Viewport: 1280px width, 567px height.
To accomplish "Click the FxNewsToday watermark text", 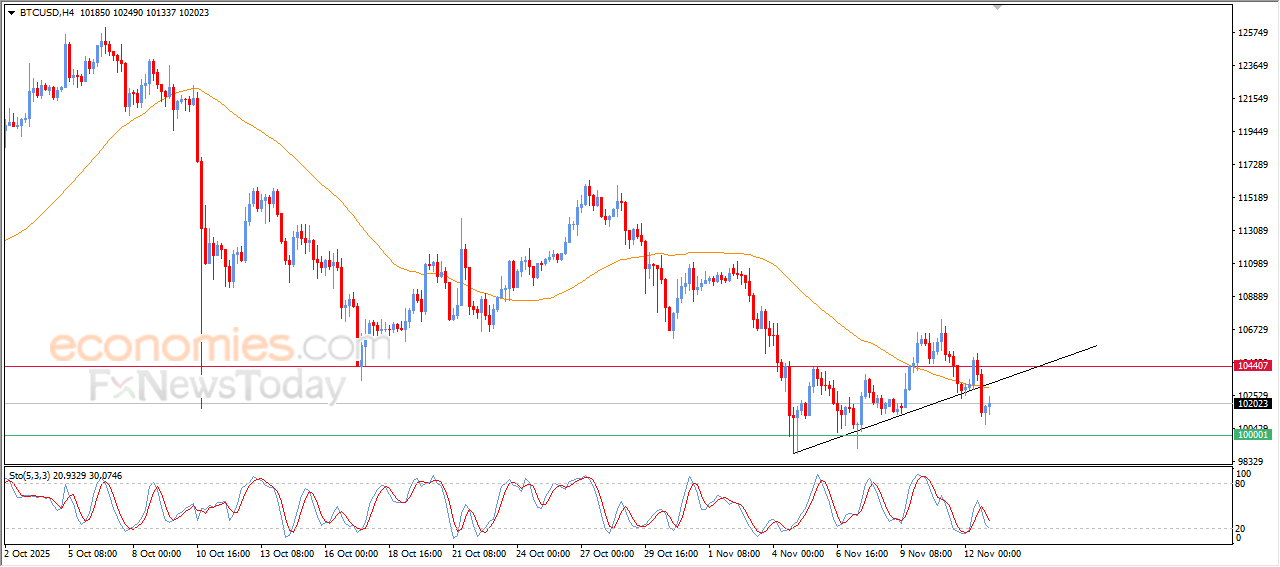I will (x=217, y=386).
